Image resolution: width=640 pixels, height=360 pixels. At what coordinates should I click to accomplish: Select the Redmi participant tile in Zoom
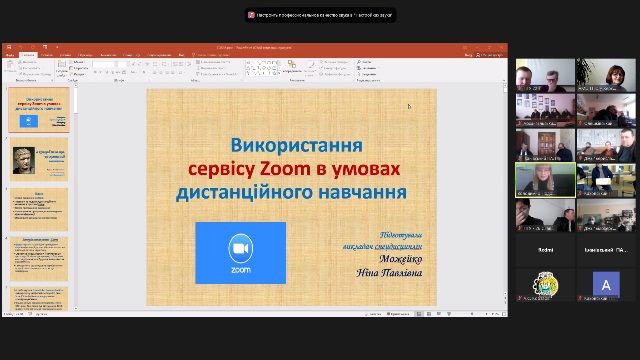[x=545, y=250]
